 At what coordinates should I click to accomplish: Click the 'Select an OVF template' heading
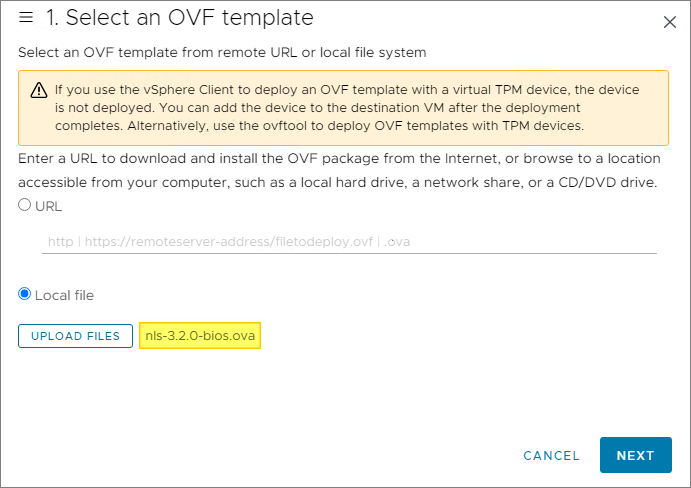point(192,18)
